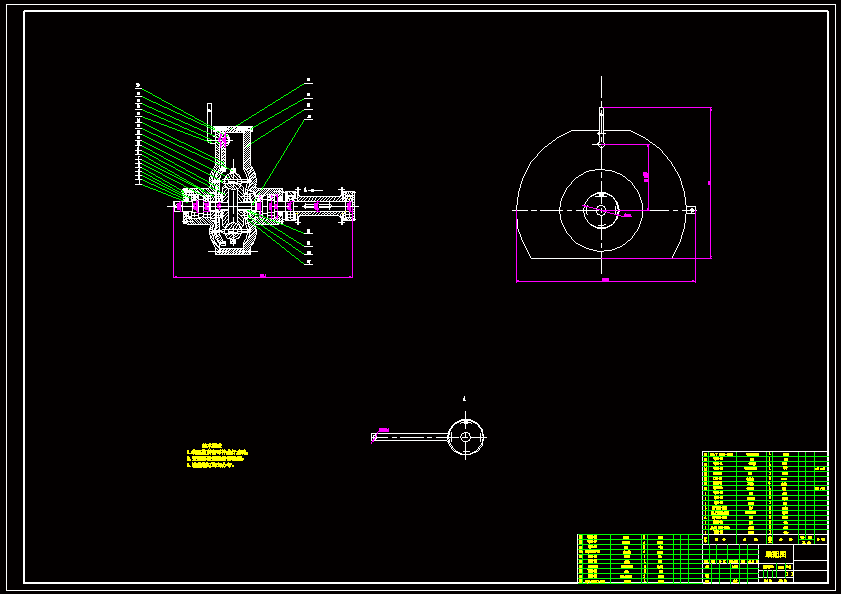Screen dimensions: 841x594
Task: Select the round hub of the handle detail view
Action: coord(466,437)
